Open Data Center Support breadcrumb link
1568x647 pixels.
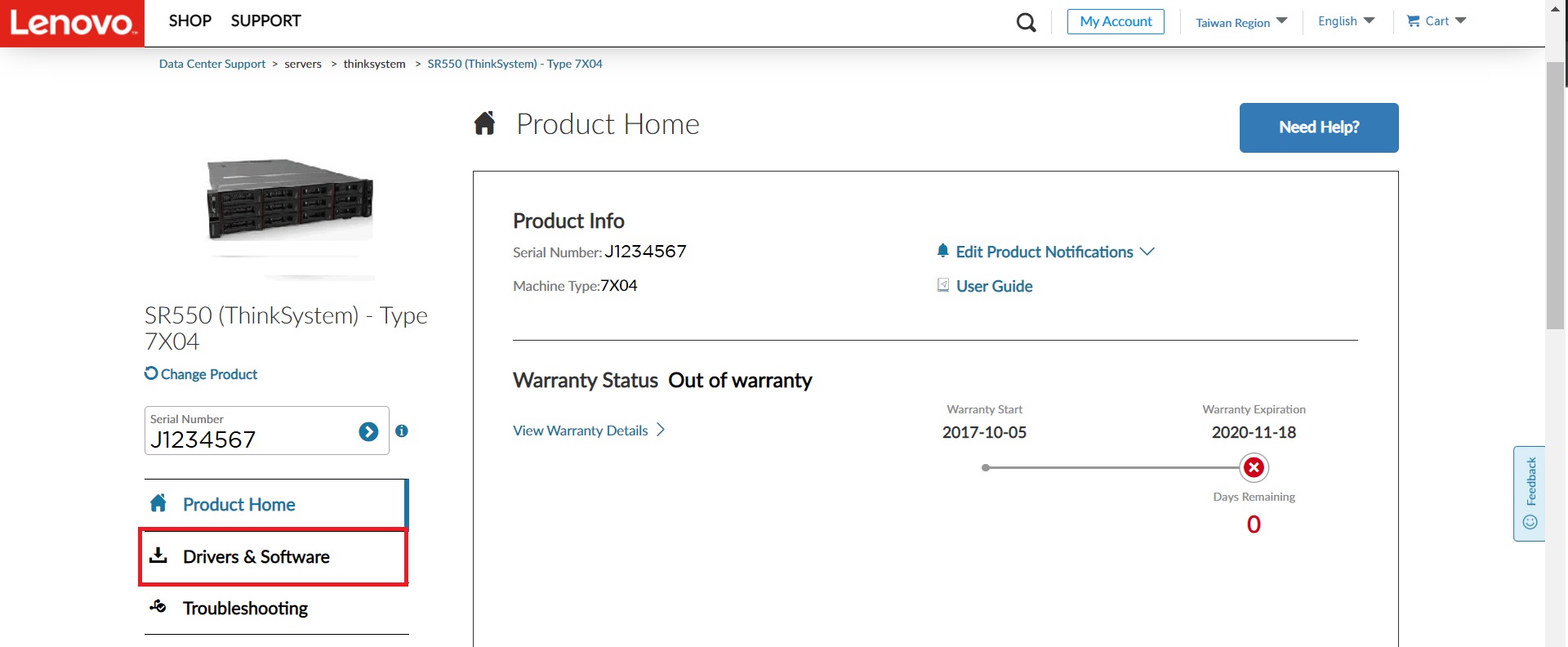click(x=212, y=64)
